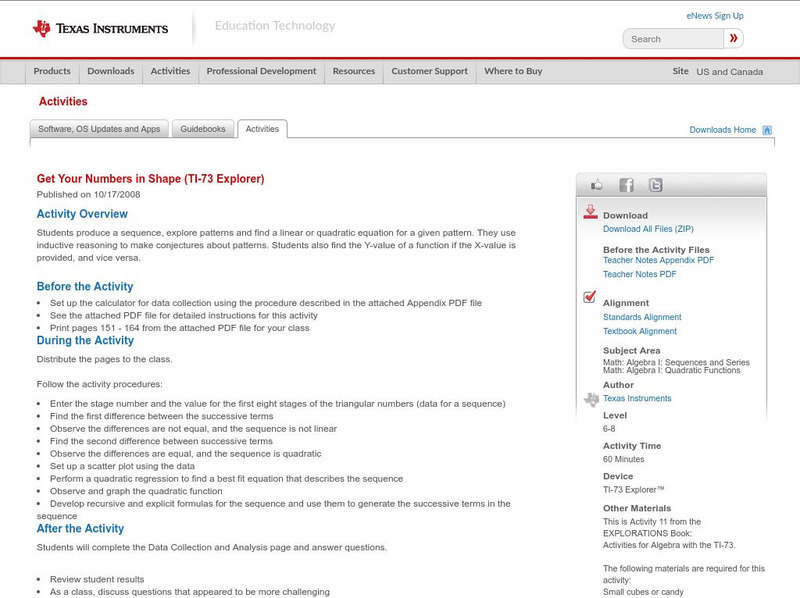Click the During the Activity heading
The image size is (800, 598).
point(85,340)
